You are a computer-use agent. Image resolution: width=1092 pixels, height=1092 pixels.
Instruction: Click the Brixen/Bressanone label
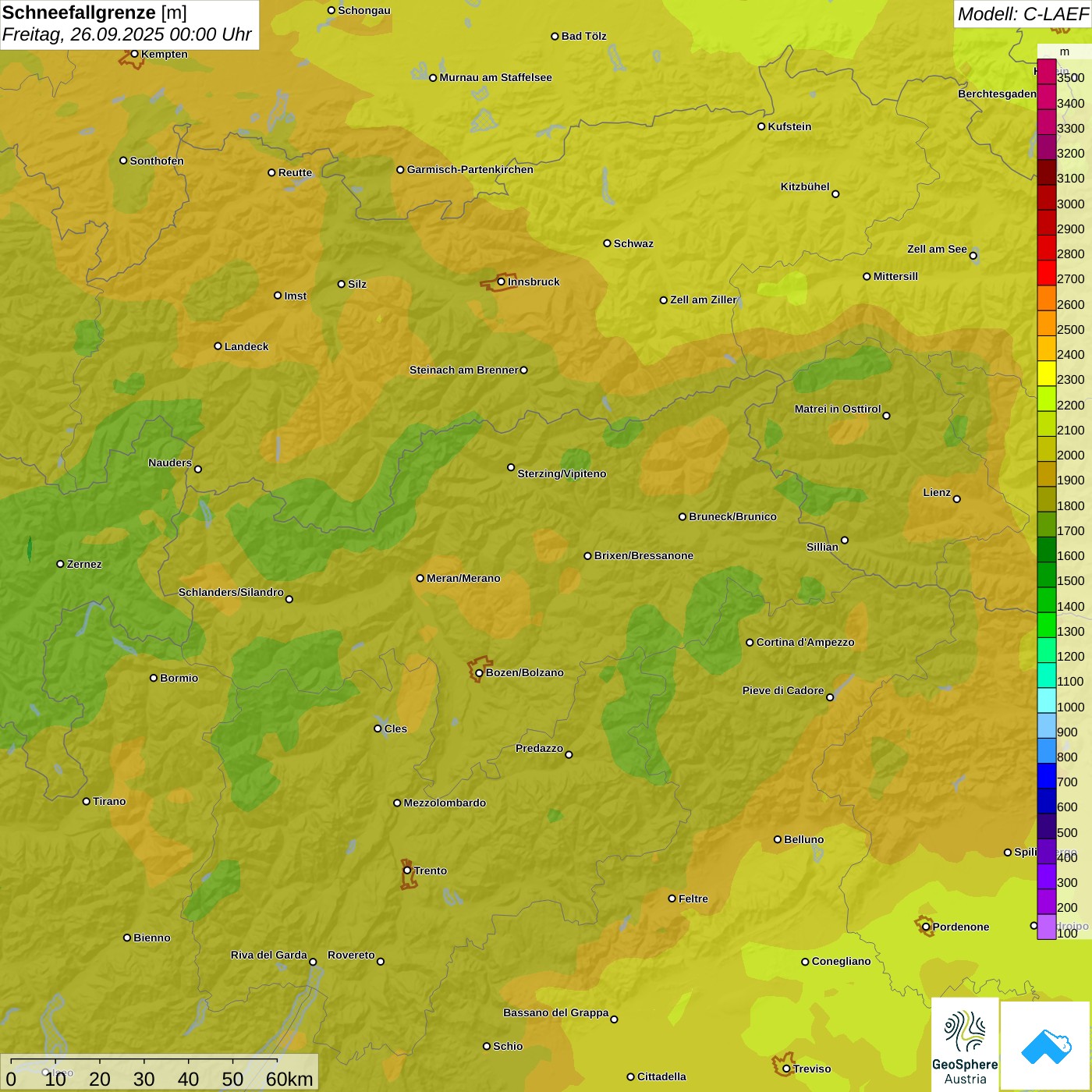click(x=643, y=555)
